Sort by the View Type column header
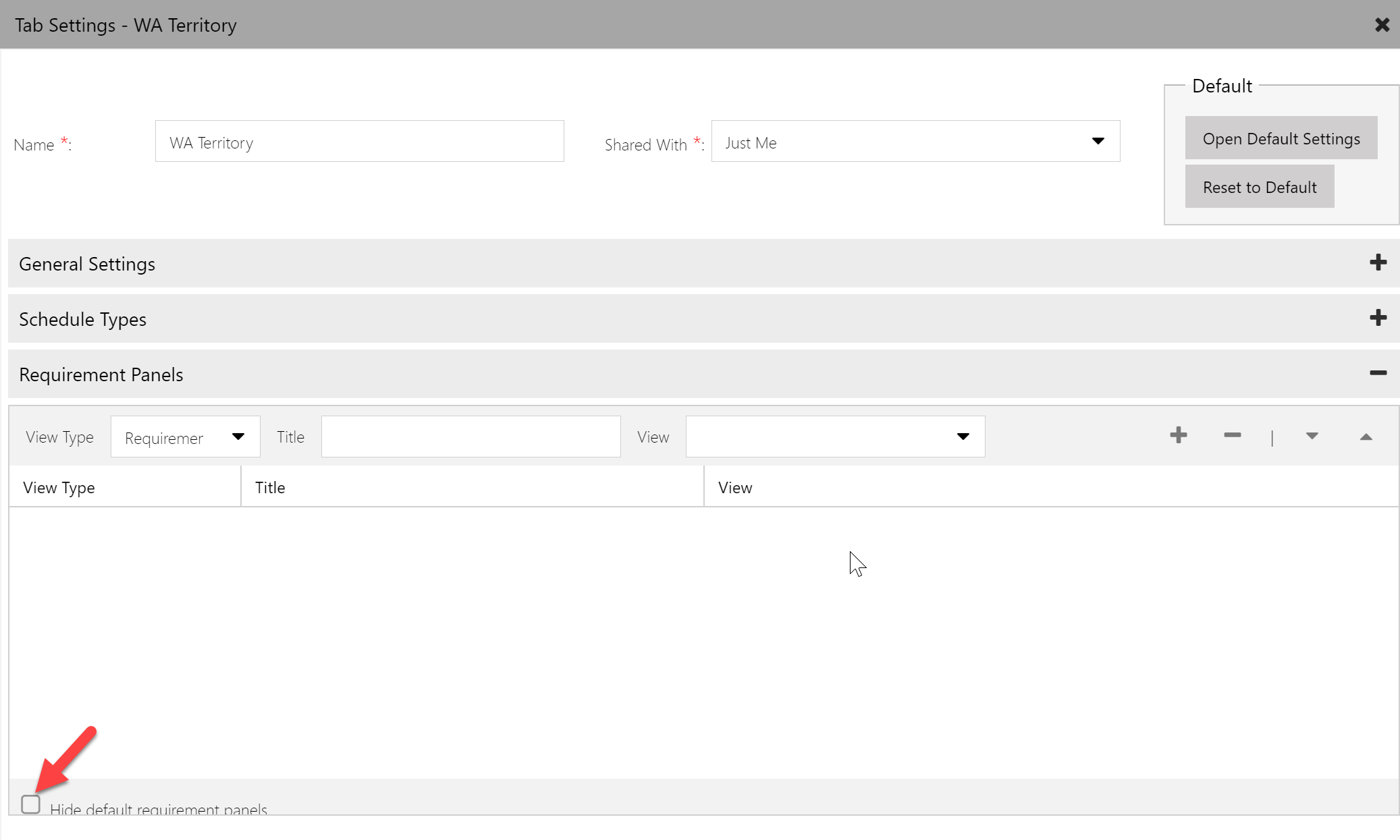The width and height of the screenshot is (1400, 840). click(59, 487)
